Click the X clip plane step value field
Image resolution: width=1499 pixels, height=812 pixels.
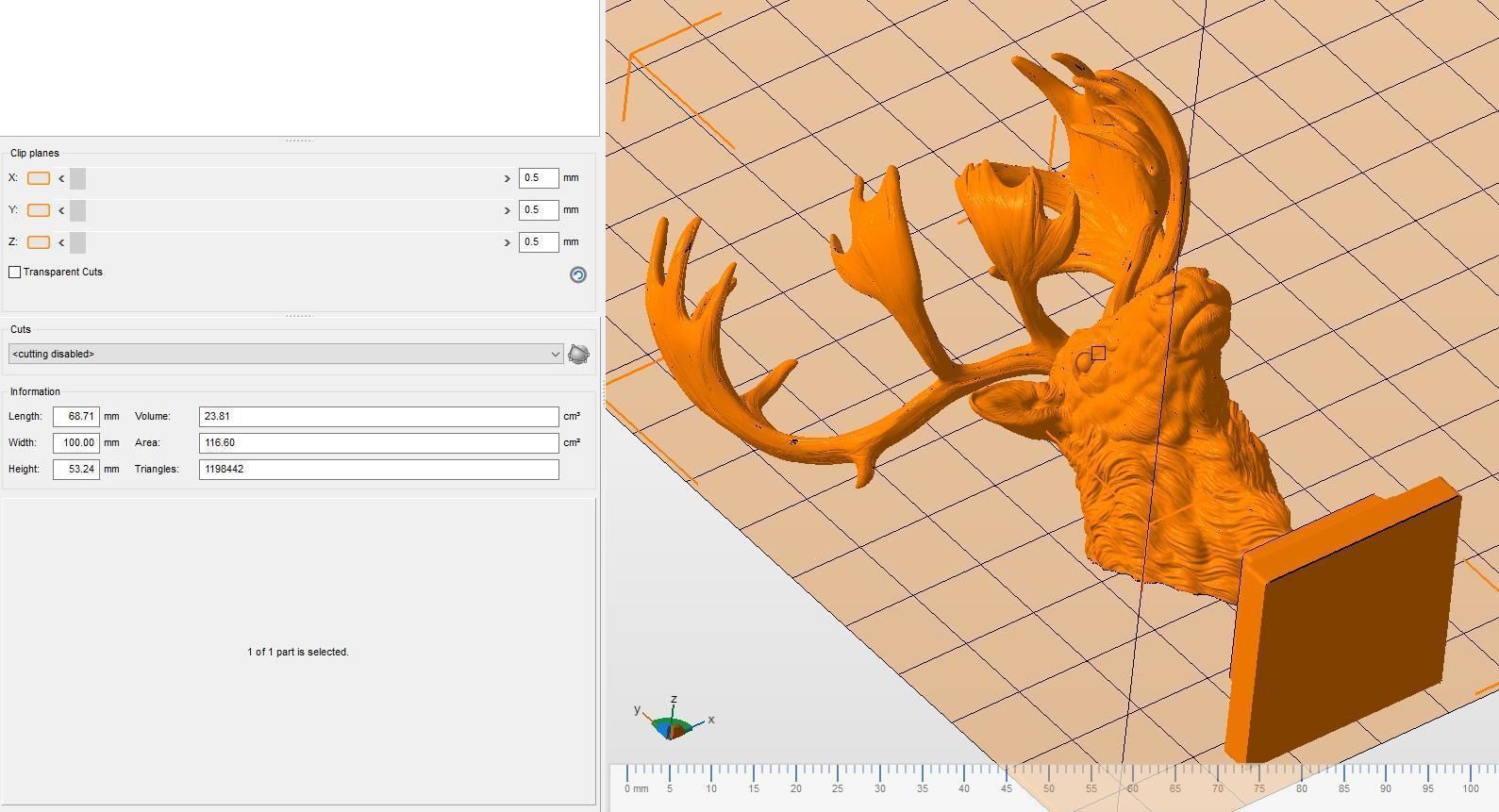point(539,178)
